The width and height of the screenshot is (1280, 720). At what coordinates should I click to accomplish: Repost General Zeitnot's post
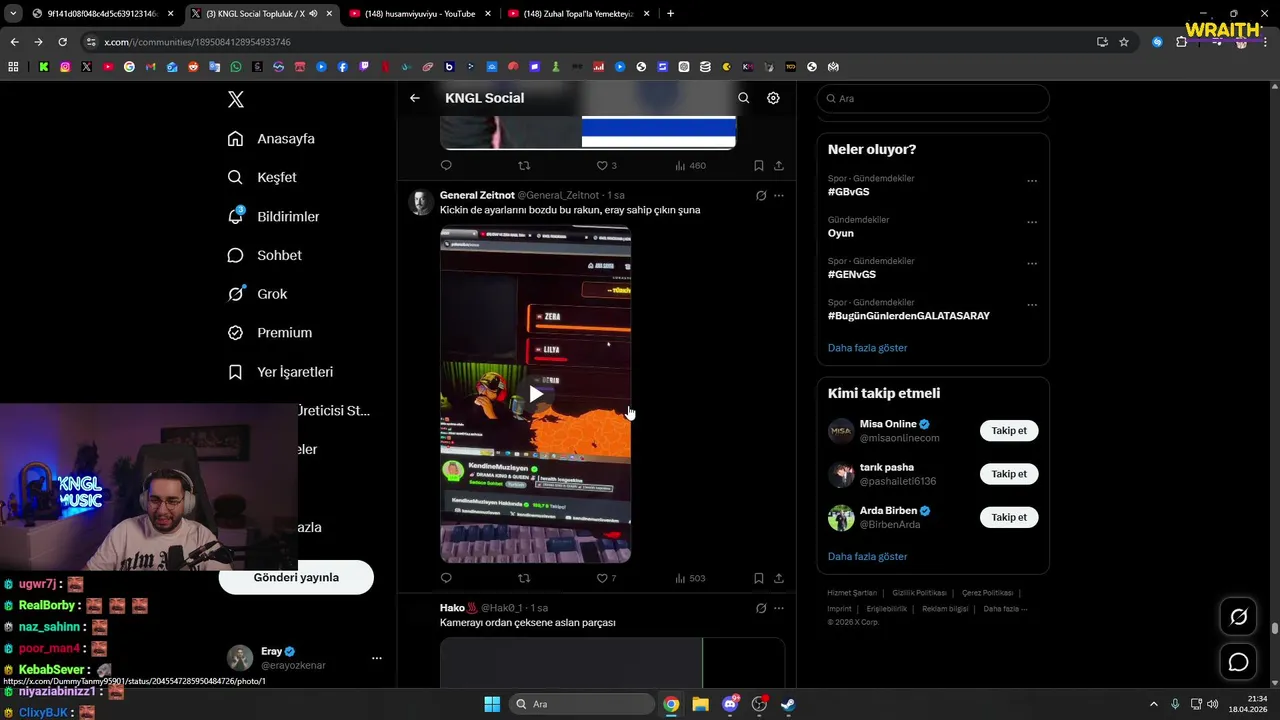tap(524, 578)
